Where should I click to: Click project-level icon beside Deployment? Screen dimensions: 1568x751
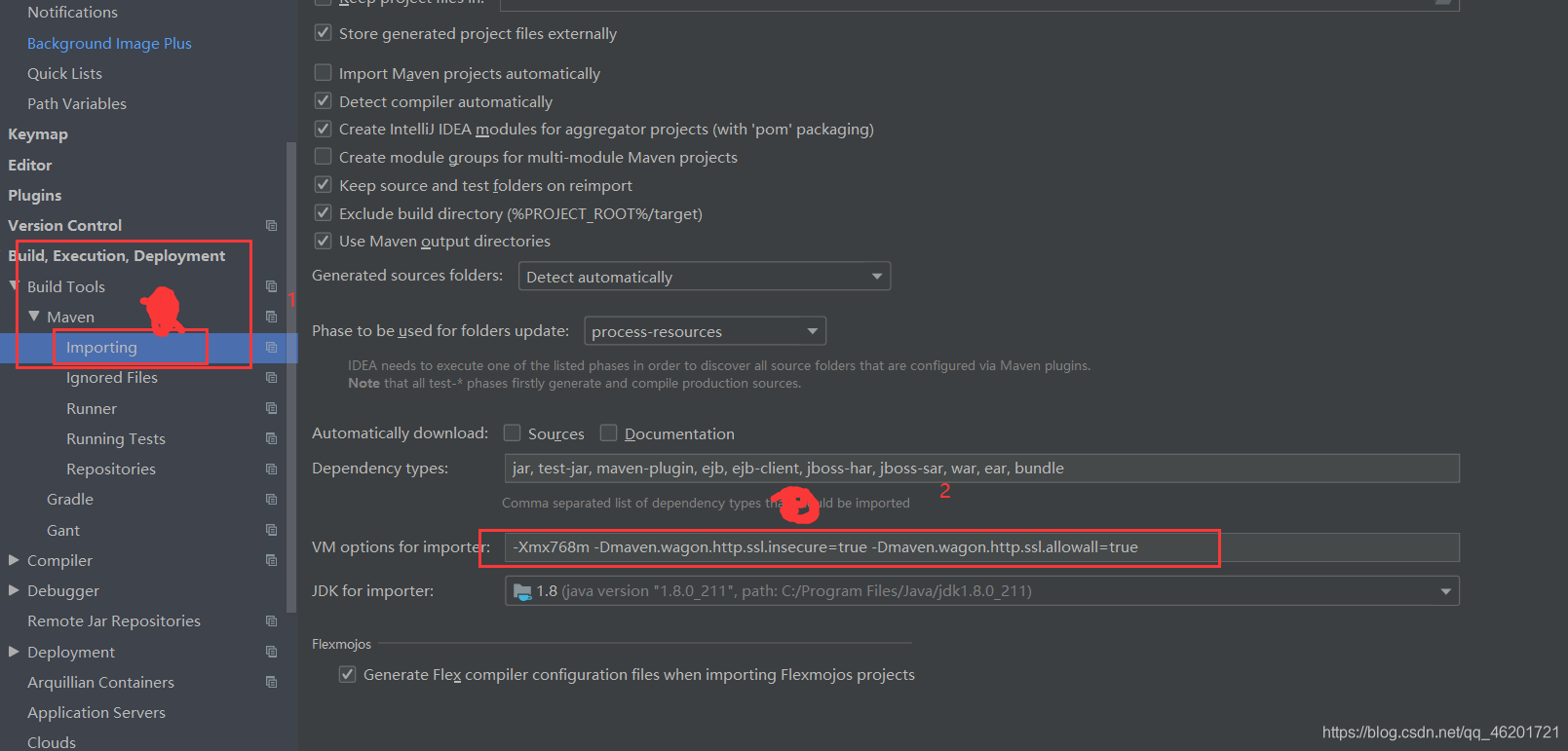click(271, 652)
